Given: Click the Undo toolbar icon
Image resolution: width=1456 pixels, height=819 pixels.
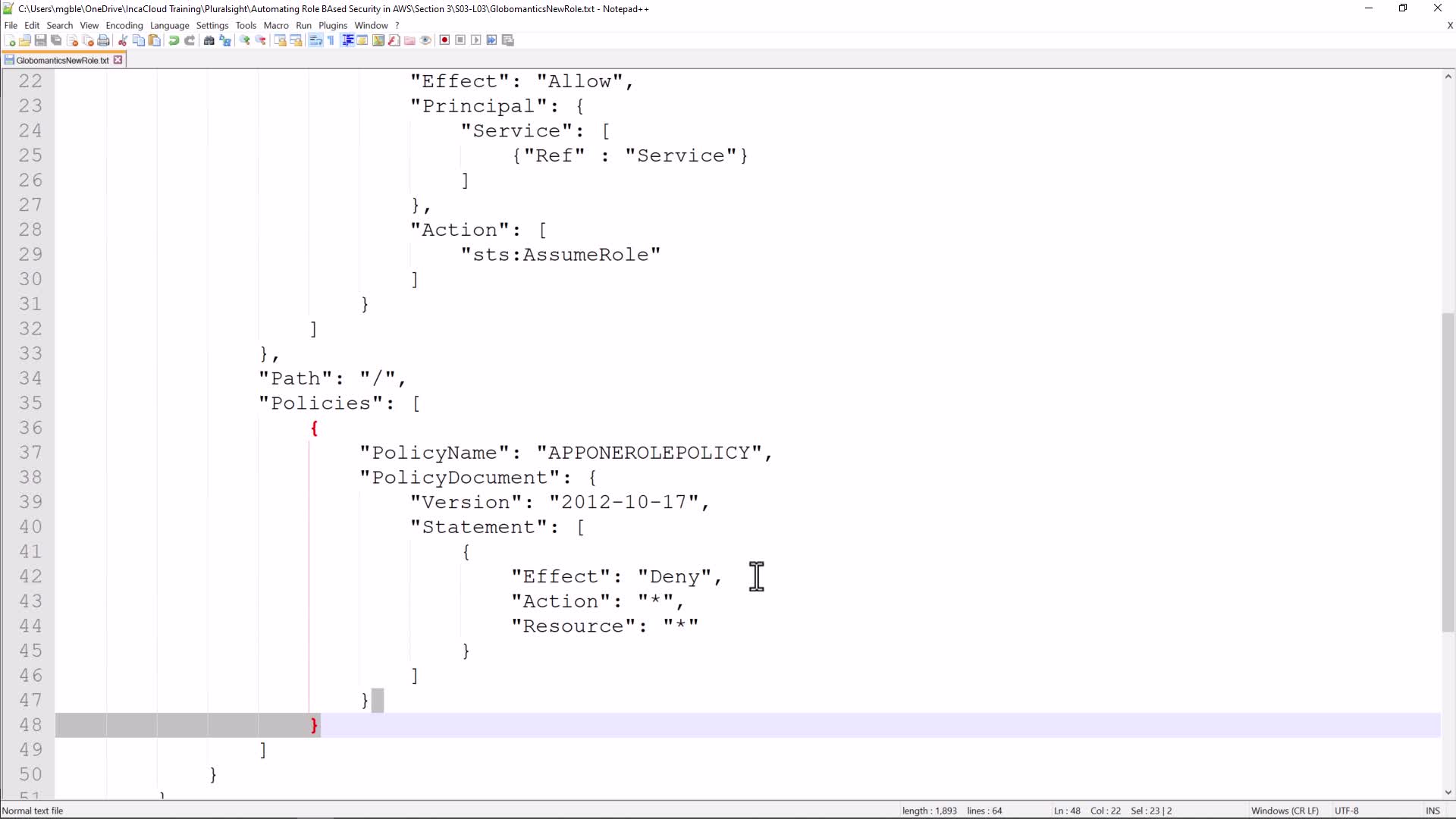Looking at the screenshot, I should pyautogui.click(x=174, y=40).
